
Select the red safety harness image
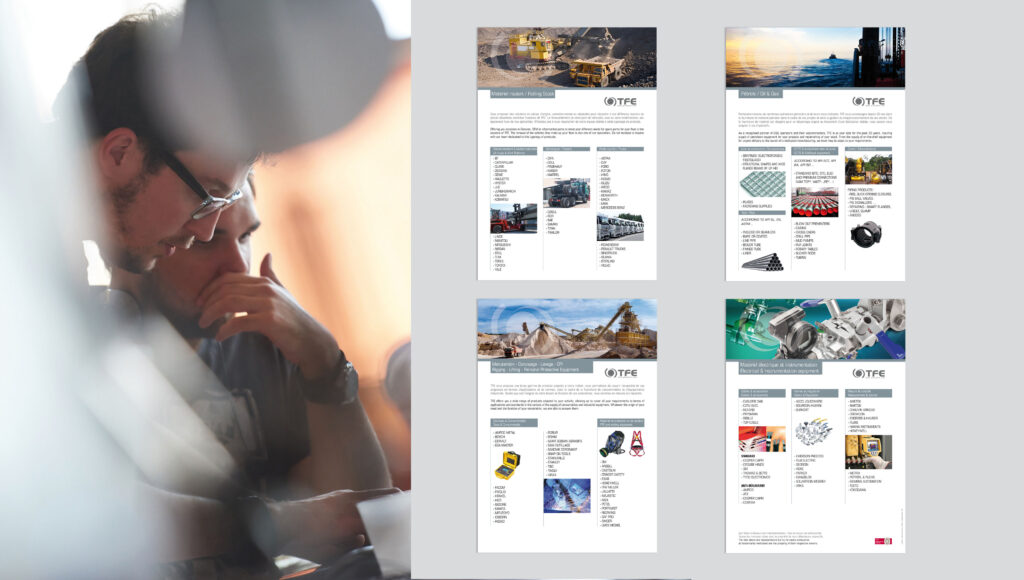(637, 446)
